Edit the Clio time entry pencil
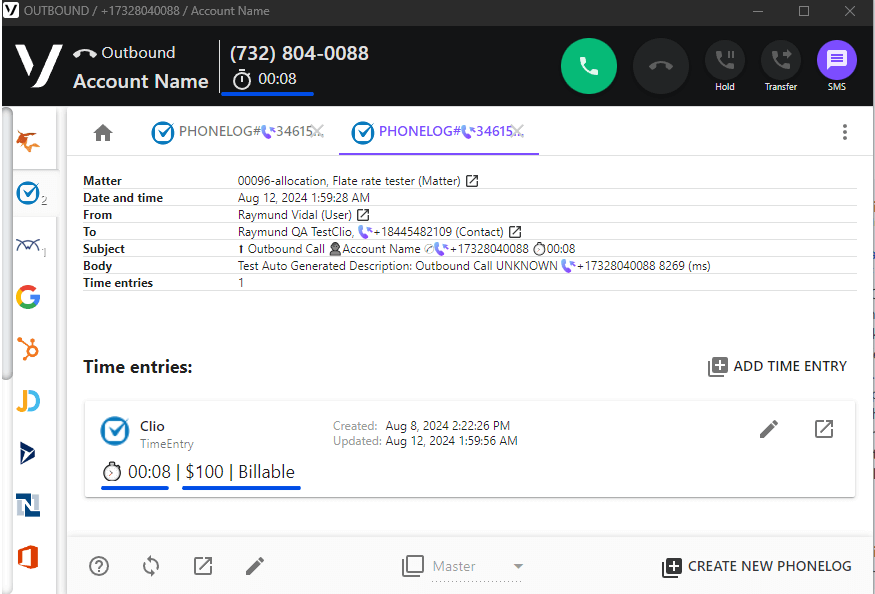This screenshot has width=875, height=594. click(768, 429)
